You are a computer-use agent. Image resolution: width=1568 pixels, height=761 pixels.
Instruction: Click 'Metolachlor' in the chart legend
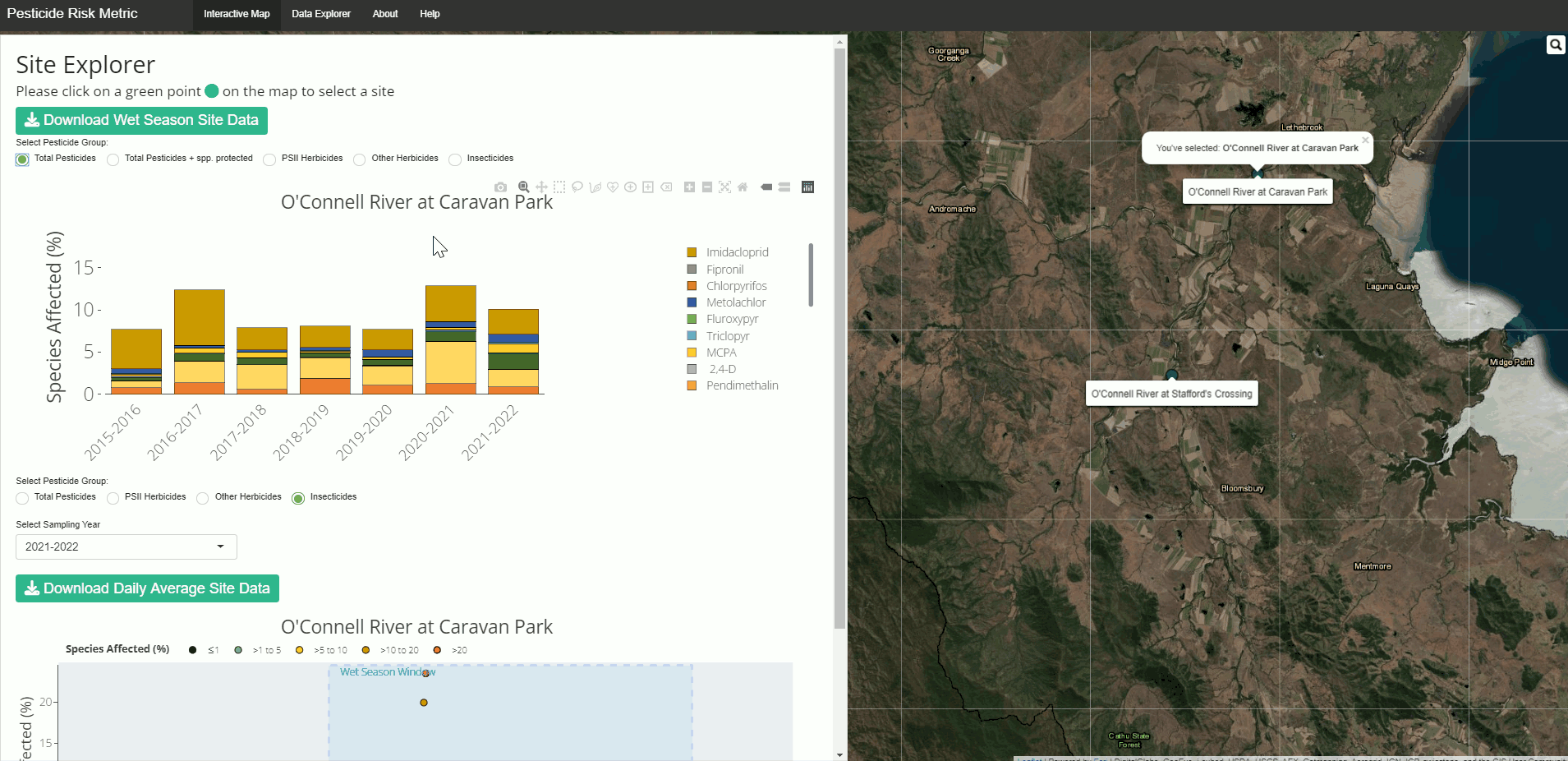(x=736, y=302)
